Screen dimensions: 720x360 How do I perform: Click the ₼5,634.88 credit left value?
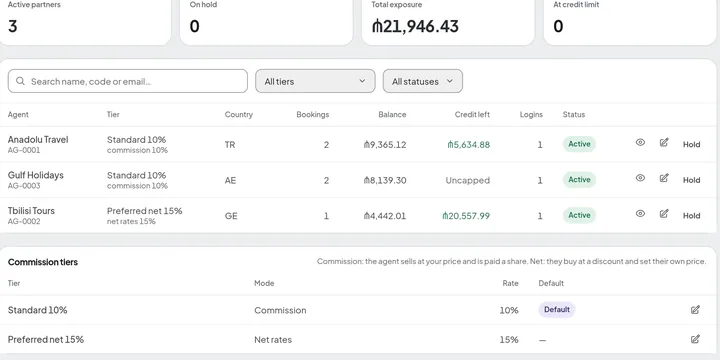click(x=468, y=145)
